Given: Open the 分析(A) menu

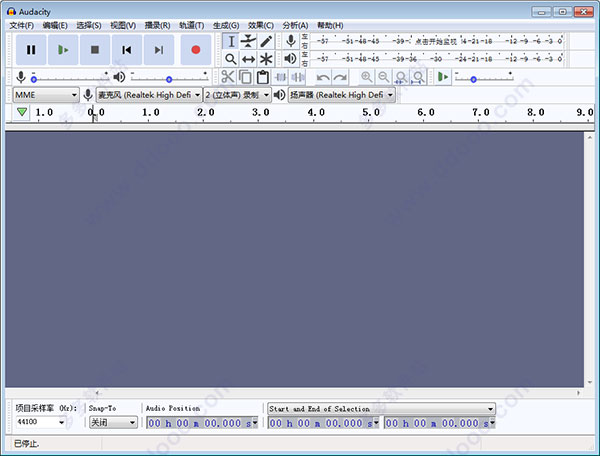Looking at the screenshot, I should tap(295, 26).
